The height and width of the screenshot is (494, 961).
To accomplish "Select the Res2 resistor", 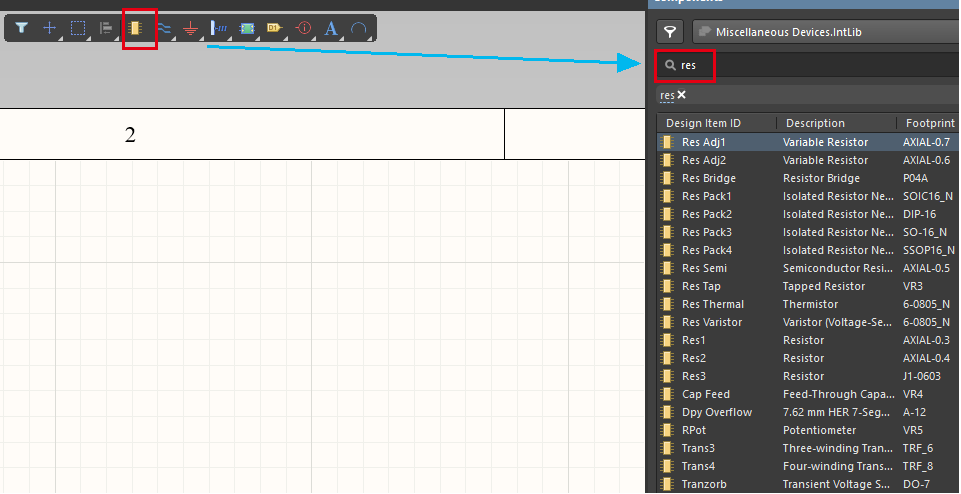I will pos(809,358).
